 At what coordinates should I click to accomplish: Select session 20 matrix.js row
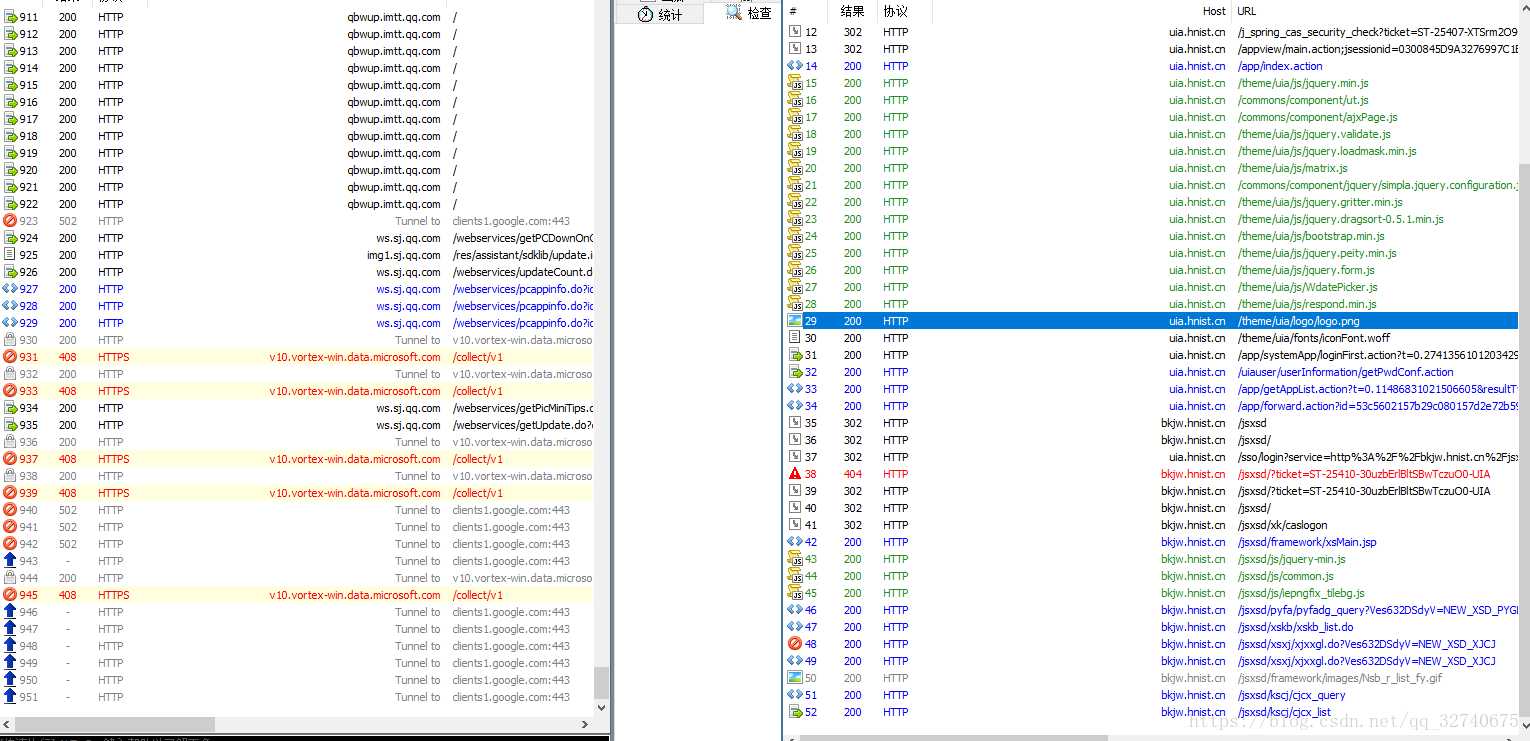(1151, 168)
